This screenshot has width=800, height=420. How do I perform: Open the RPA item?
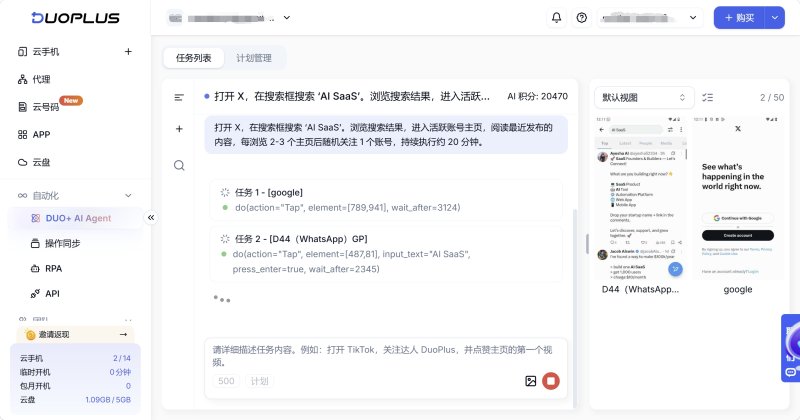[x=46, y=268]
